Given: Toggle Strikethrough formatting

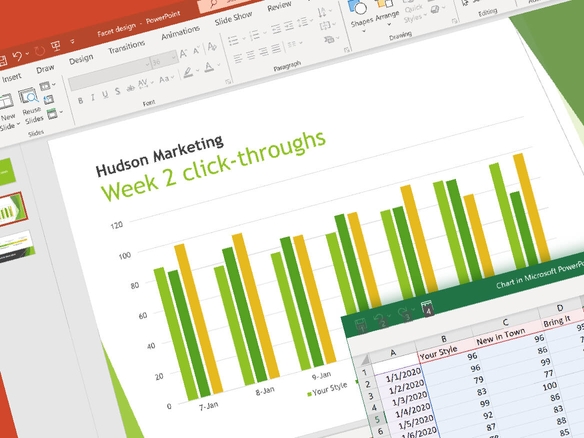Looking at the screenshot, I should (130, 89).
